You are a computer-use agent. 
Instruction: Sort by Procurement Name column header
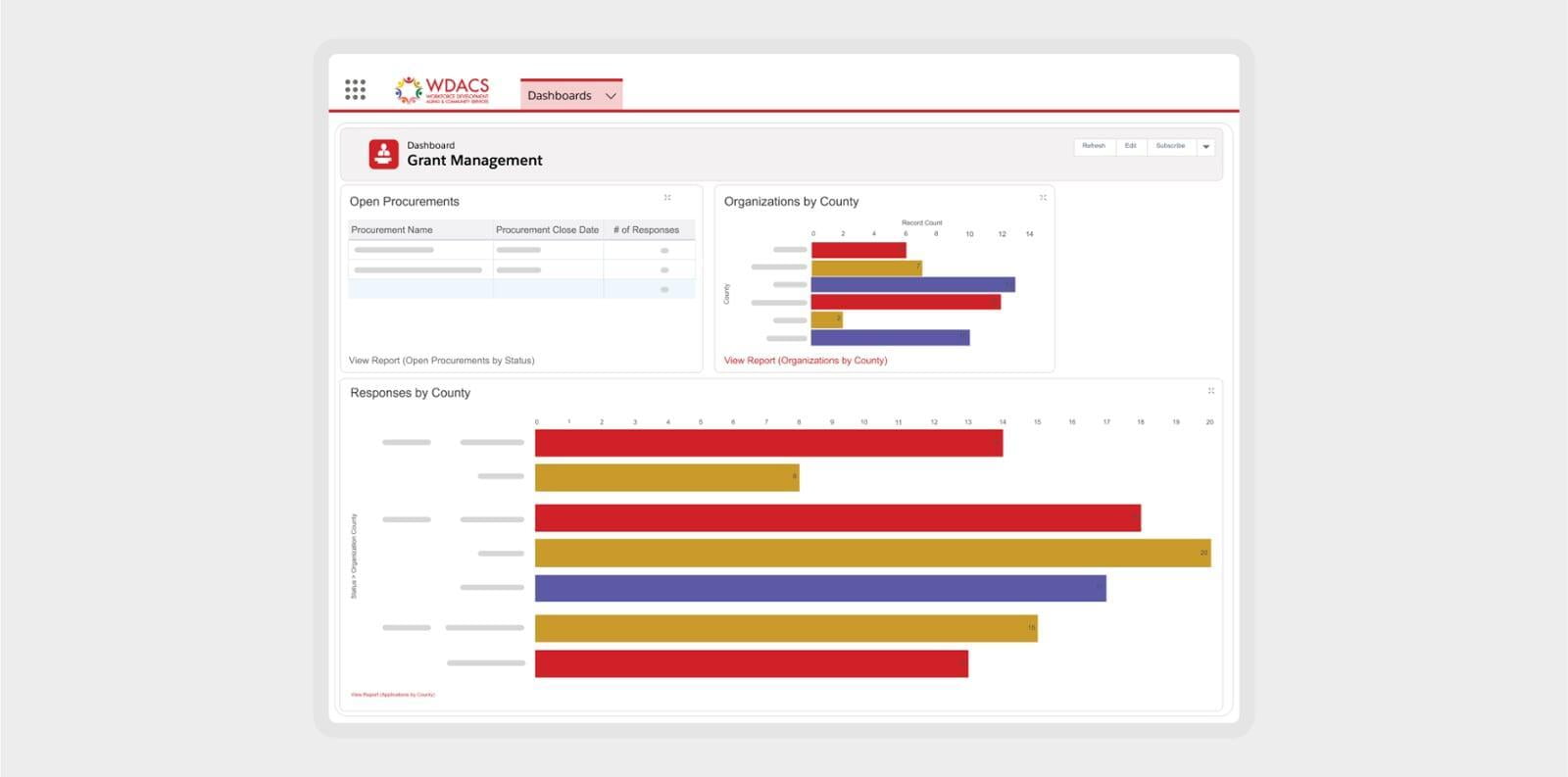pyautogui.click(x=420, y=229)
